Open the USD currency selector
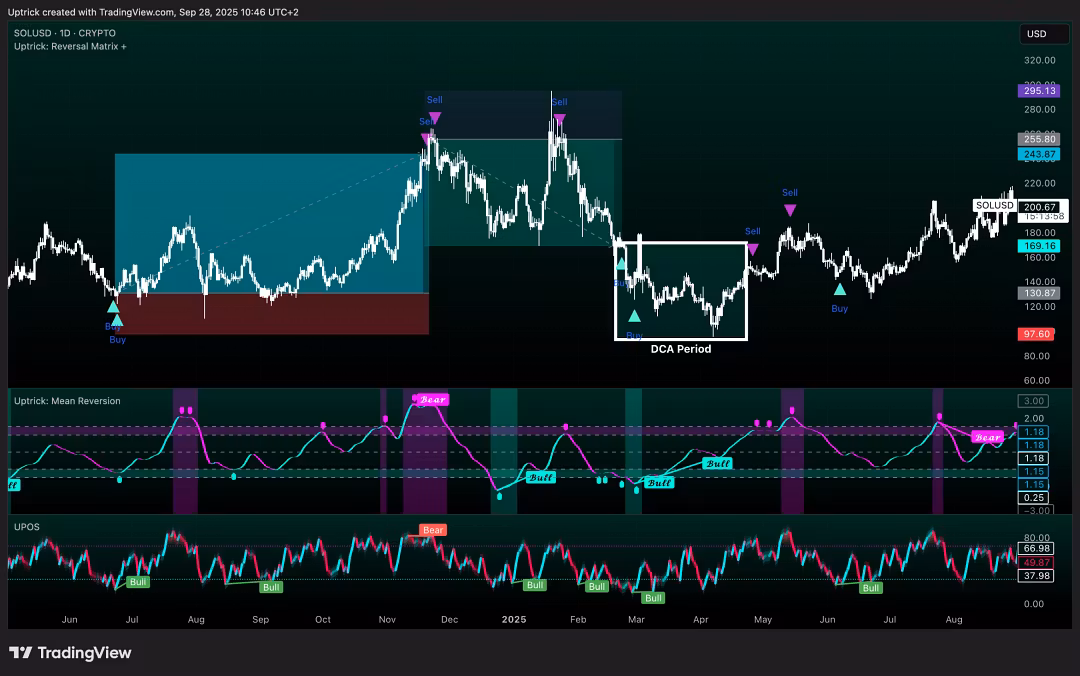The image size is (1080, 676). coord(1036,34)
